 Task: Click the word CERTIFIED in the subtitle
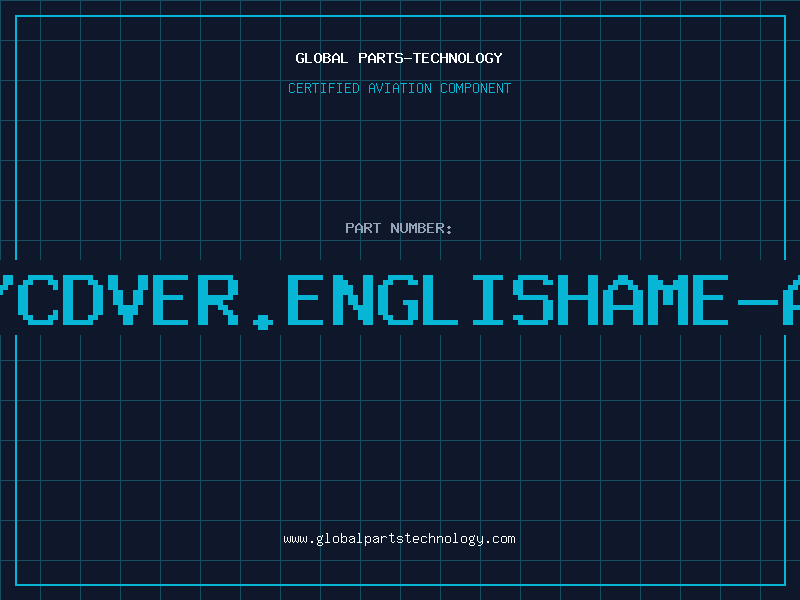(324, 88)
